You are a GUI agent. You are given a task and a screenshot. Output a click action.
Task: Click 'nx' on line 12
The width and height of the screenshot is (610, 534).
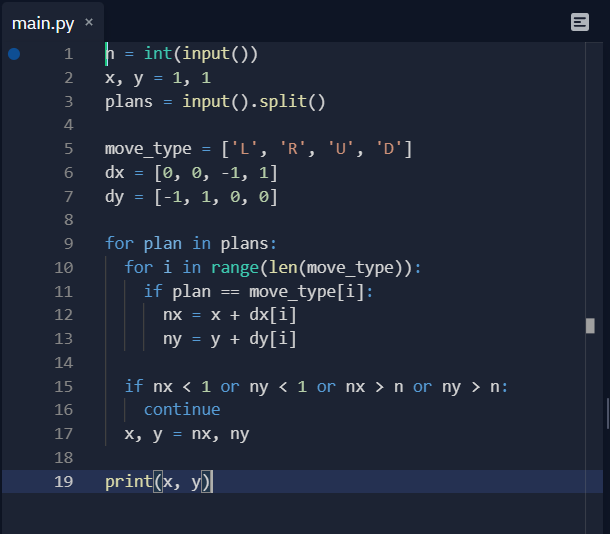(x=172, y=315)
